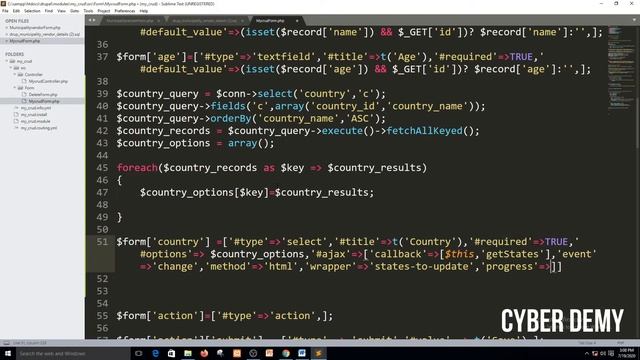Open File Explorer from taskbar
The width and height of the screenshot is (640, 360).
click(x=188, y=353)
